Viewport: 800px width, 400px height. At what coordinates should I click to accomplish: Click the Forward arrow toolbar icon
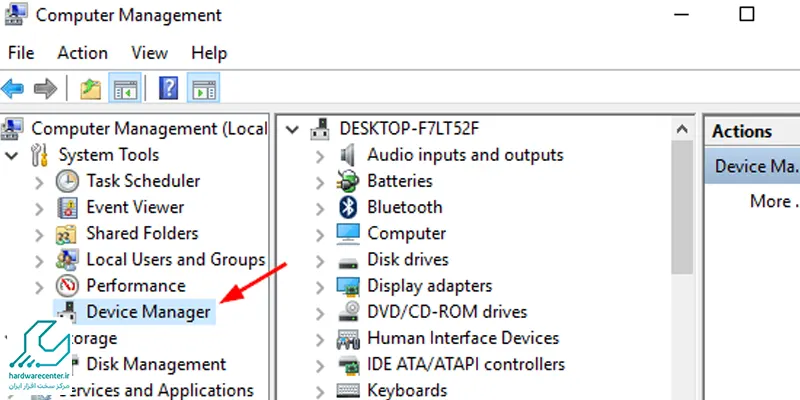pyautogui.click(x=45, y=89)
